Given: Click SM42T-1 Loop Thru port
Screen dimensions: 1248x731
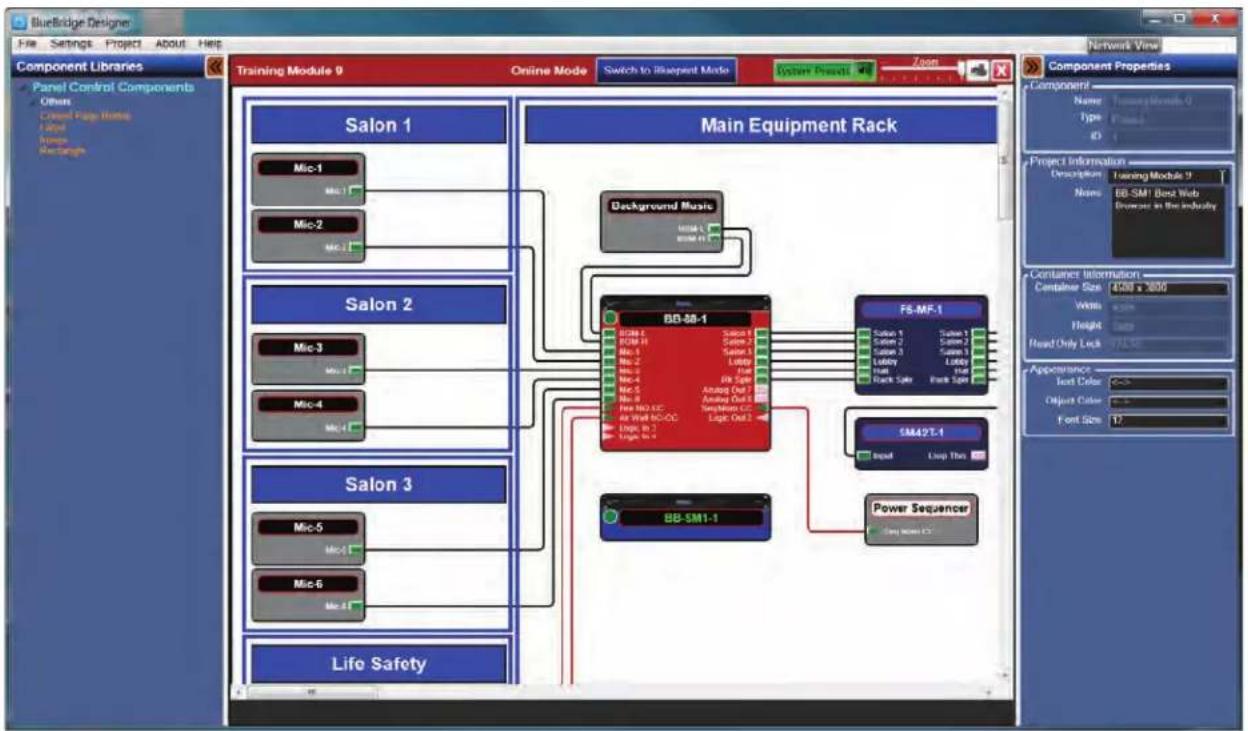Looking at the screenshot, I should coord(980,456).
